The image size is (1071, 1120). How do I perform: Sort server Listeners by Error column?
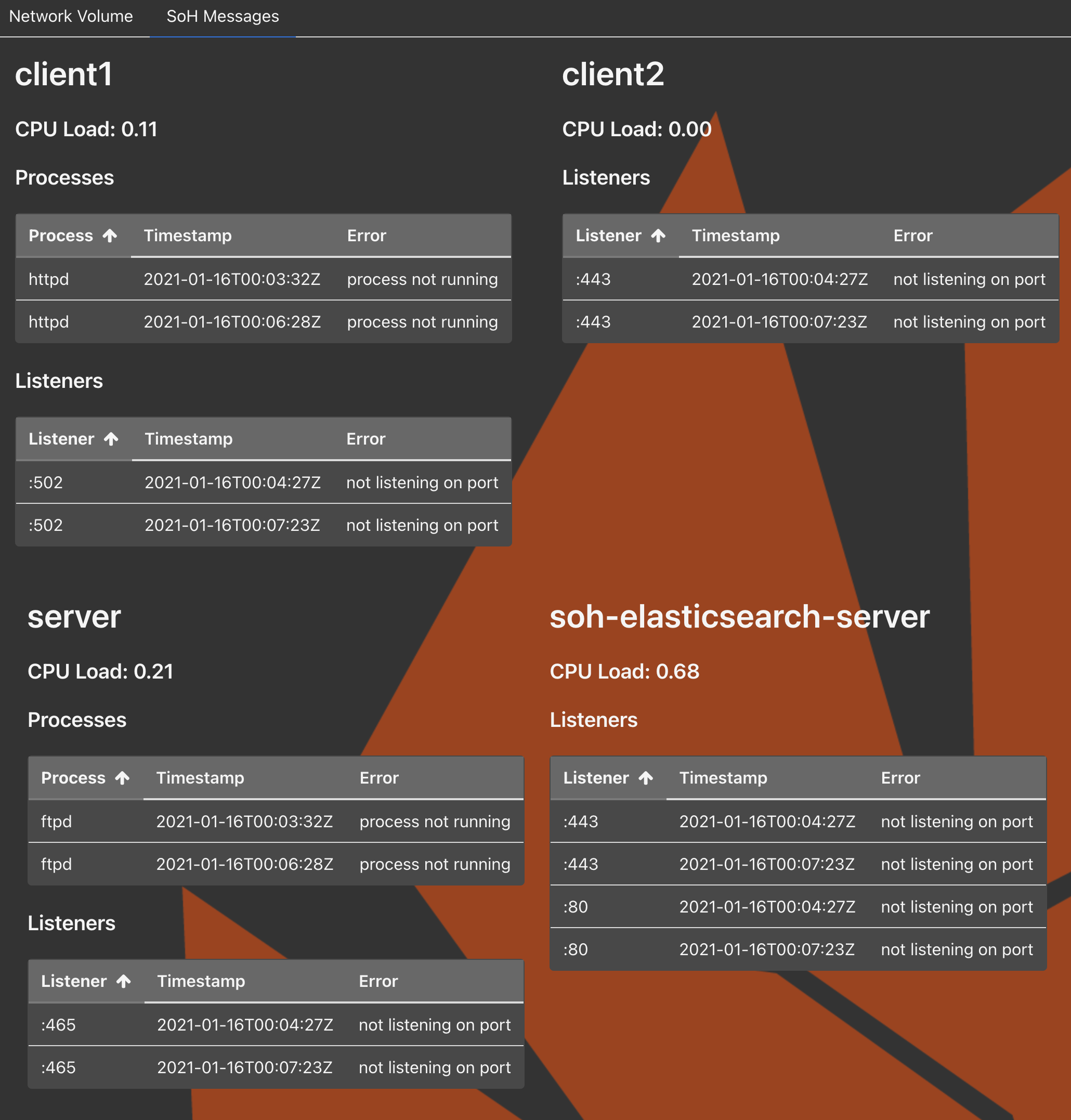click(378, 981)
